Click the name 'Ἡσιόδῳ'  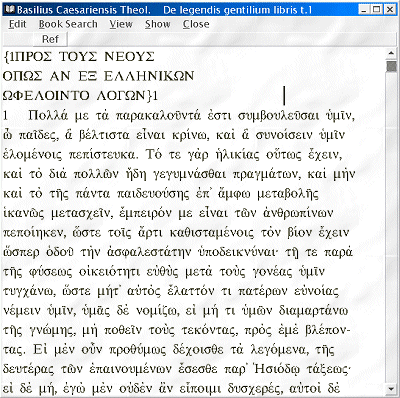click(277, 370)
